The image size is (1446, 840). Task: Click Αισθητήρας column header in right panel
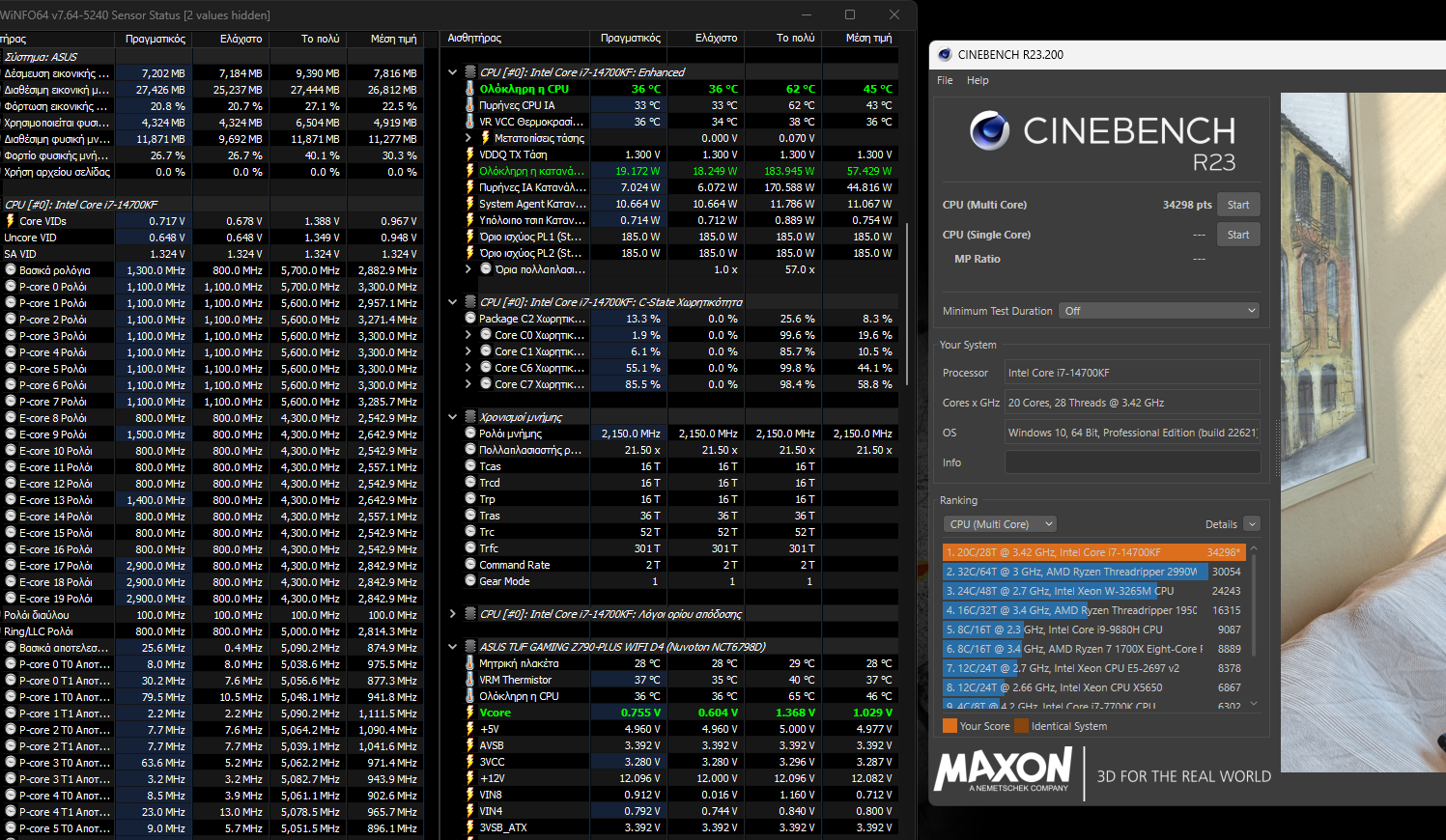point(475,38)
